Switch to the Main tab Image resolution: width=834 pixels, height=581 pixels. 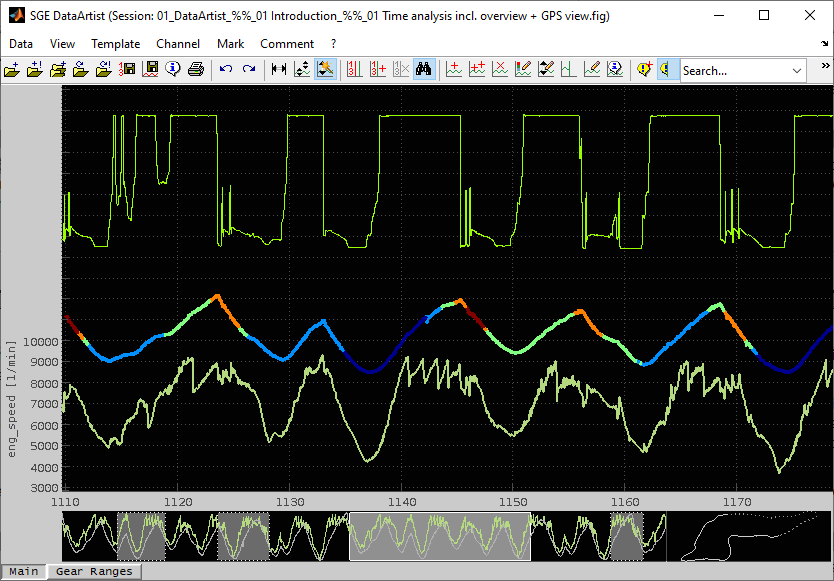coord(24,571)
